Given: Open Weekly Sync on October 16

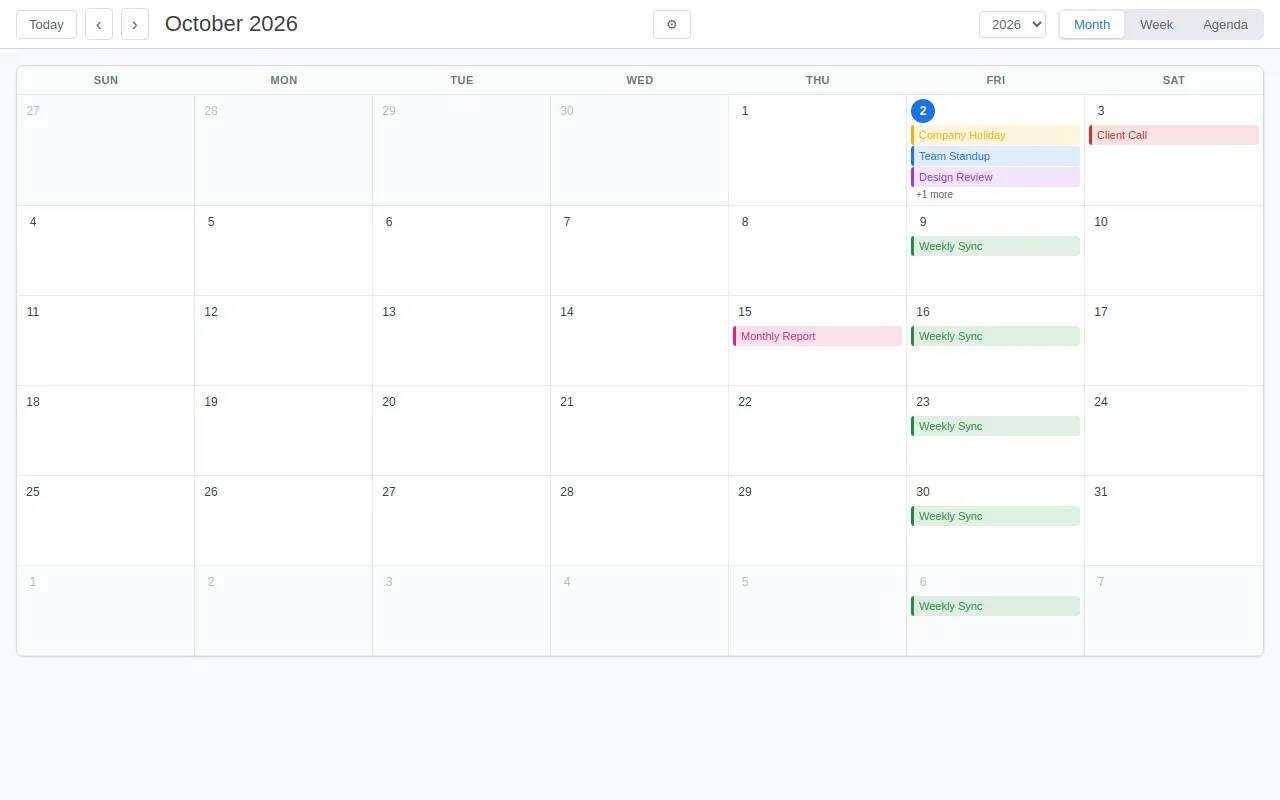Looking at the screenshot, I should coord(995,336).
